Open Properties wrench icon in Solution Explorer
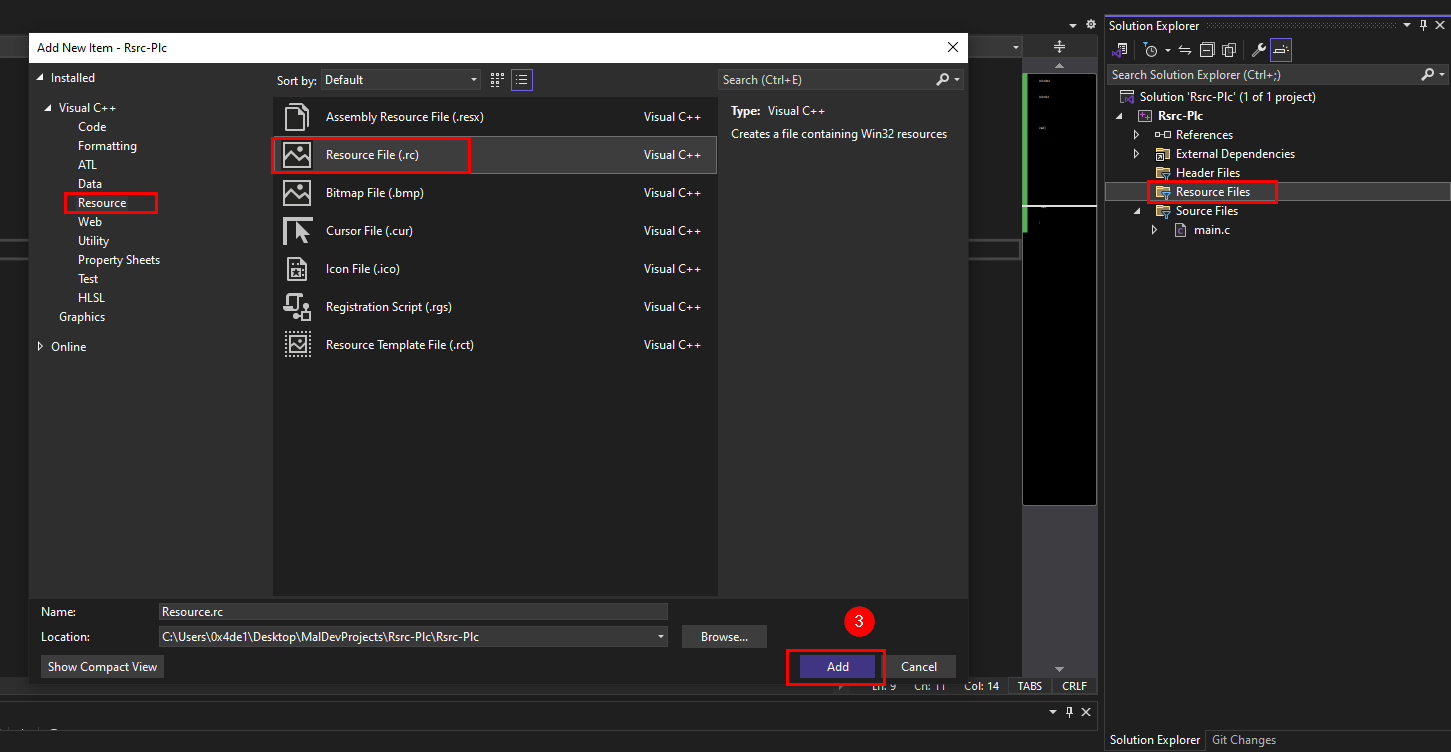Screen dimensions: 1451x752 click(1259, 50)
